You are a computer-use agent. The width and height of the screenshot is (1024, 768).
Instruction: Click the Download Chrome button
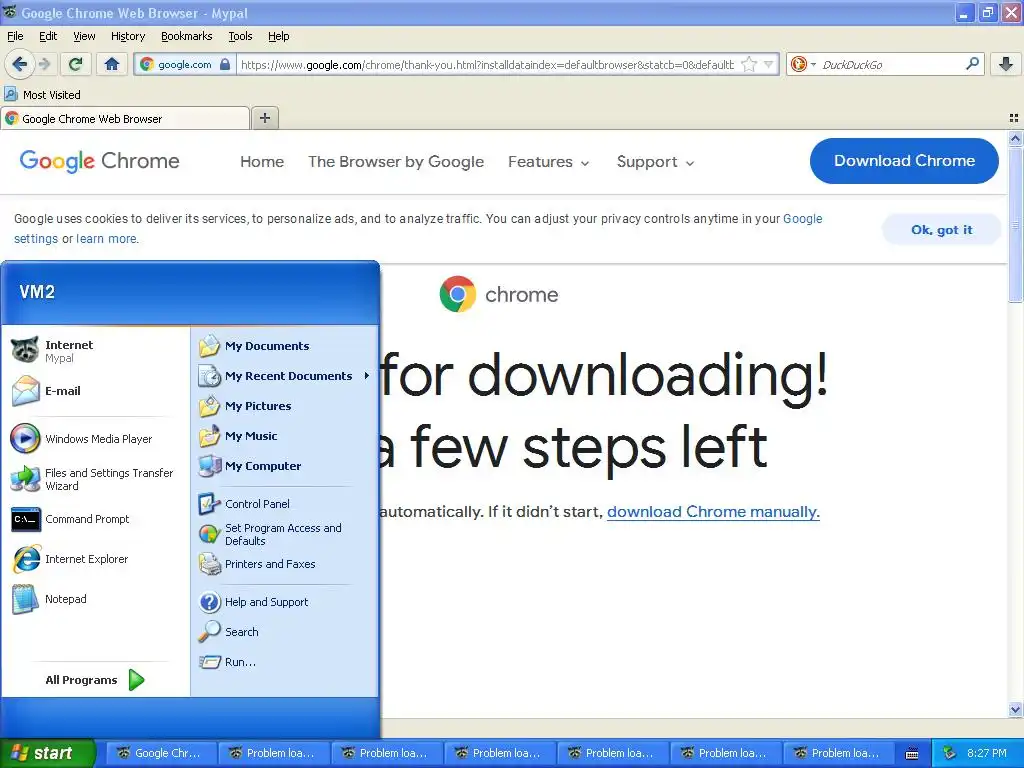(904, 161)
